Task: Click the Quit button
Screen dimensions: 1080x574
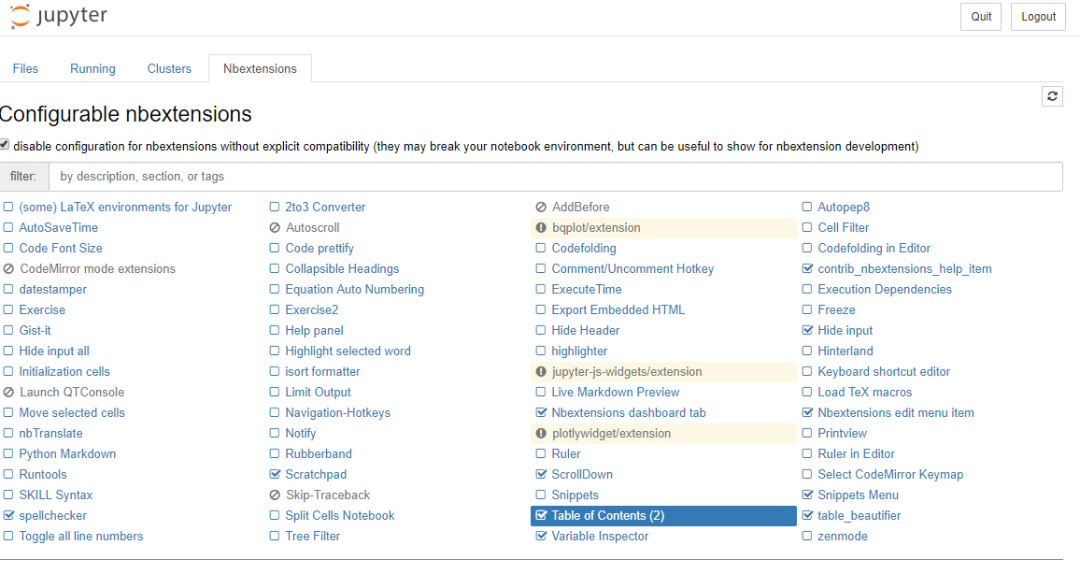Action: [x=981, y=17]
